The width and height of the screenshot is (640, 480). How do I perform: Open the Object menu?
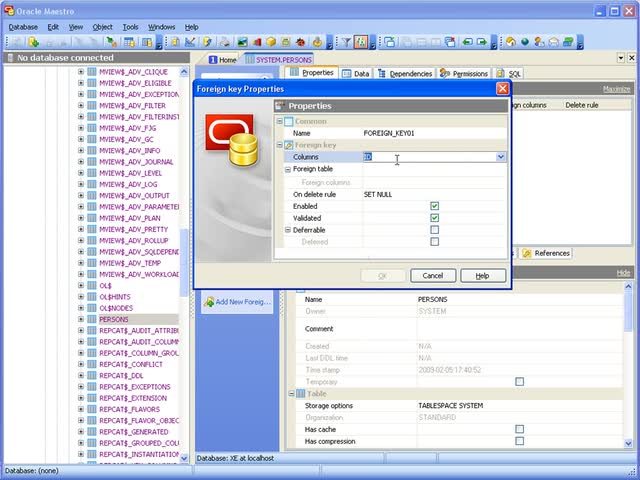[x=102, y=27]
